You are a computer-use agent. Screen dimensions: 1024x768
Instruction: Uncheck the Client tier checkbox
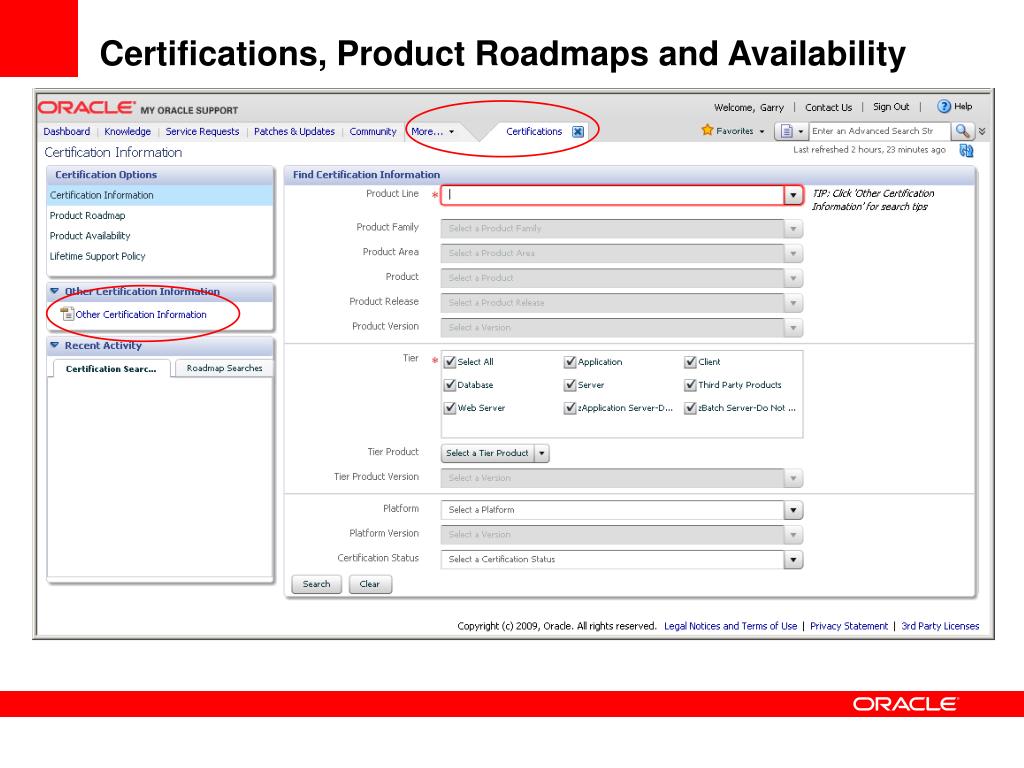(x=690, y=362)
